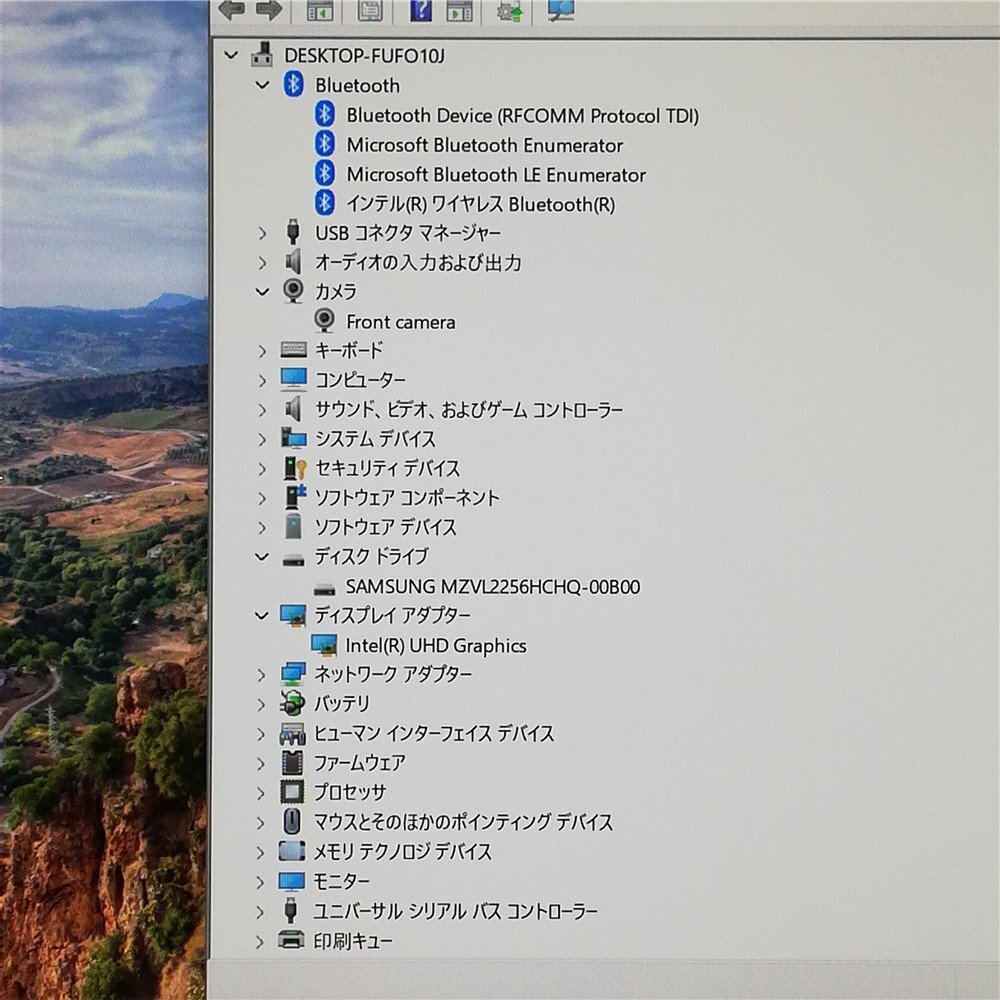Select メモリ テクノロジ デバイス label
The image size is (1000, 1000).
tap(402, 851)
